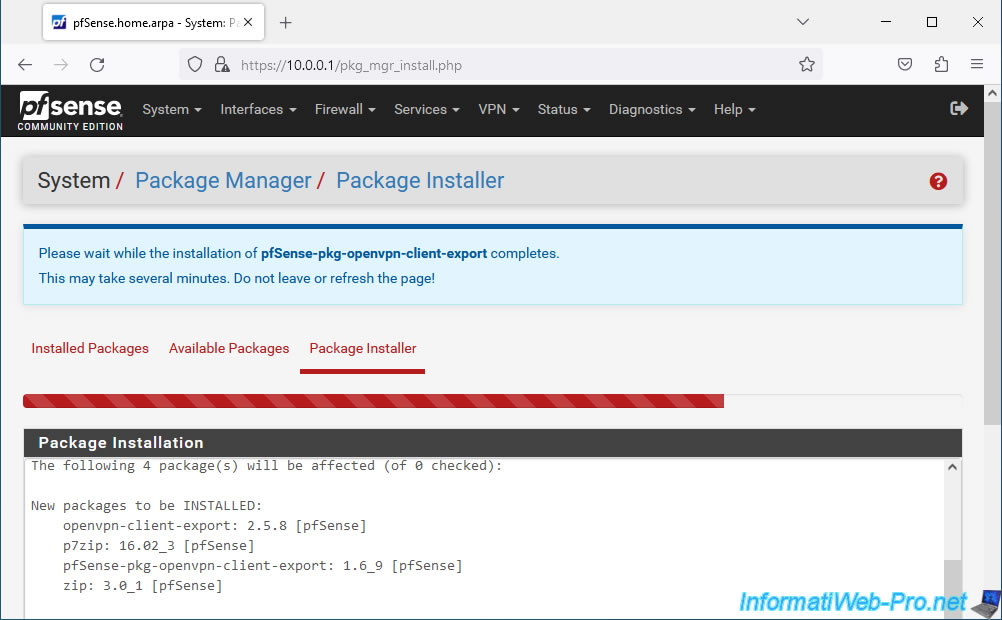The image size is (1002, 620).
Task: Click the installation progress bar
Action: pyautogui.click(x=492, y=401)
